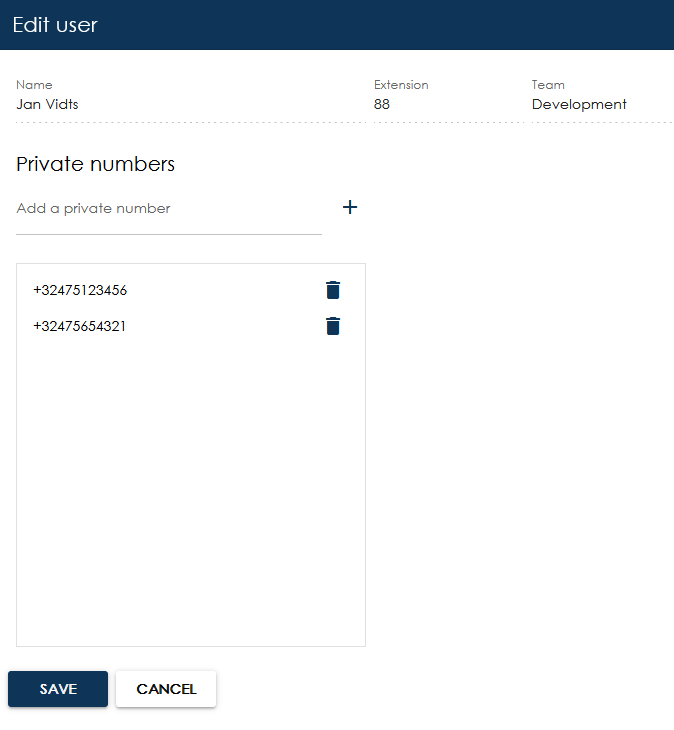Click empty area of the numbers list

click(191, 489)
